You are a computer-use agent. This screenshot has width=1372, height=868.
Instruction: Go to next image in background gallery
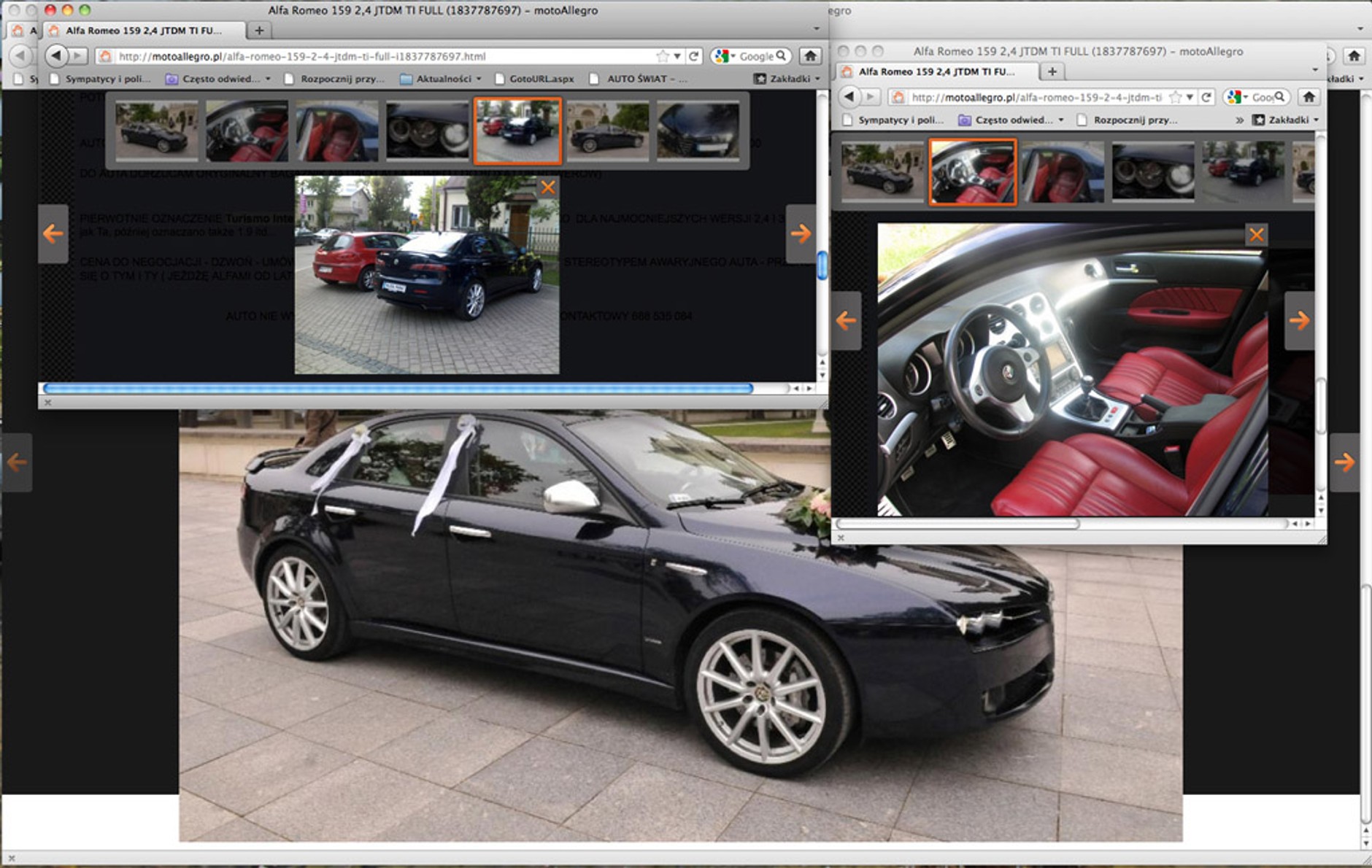[x=1344, y=462]
